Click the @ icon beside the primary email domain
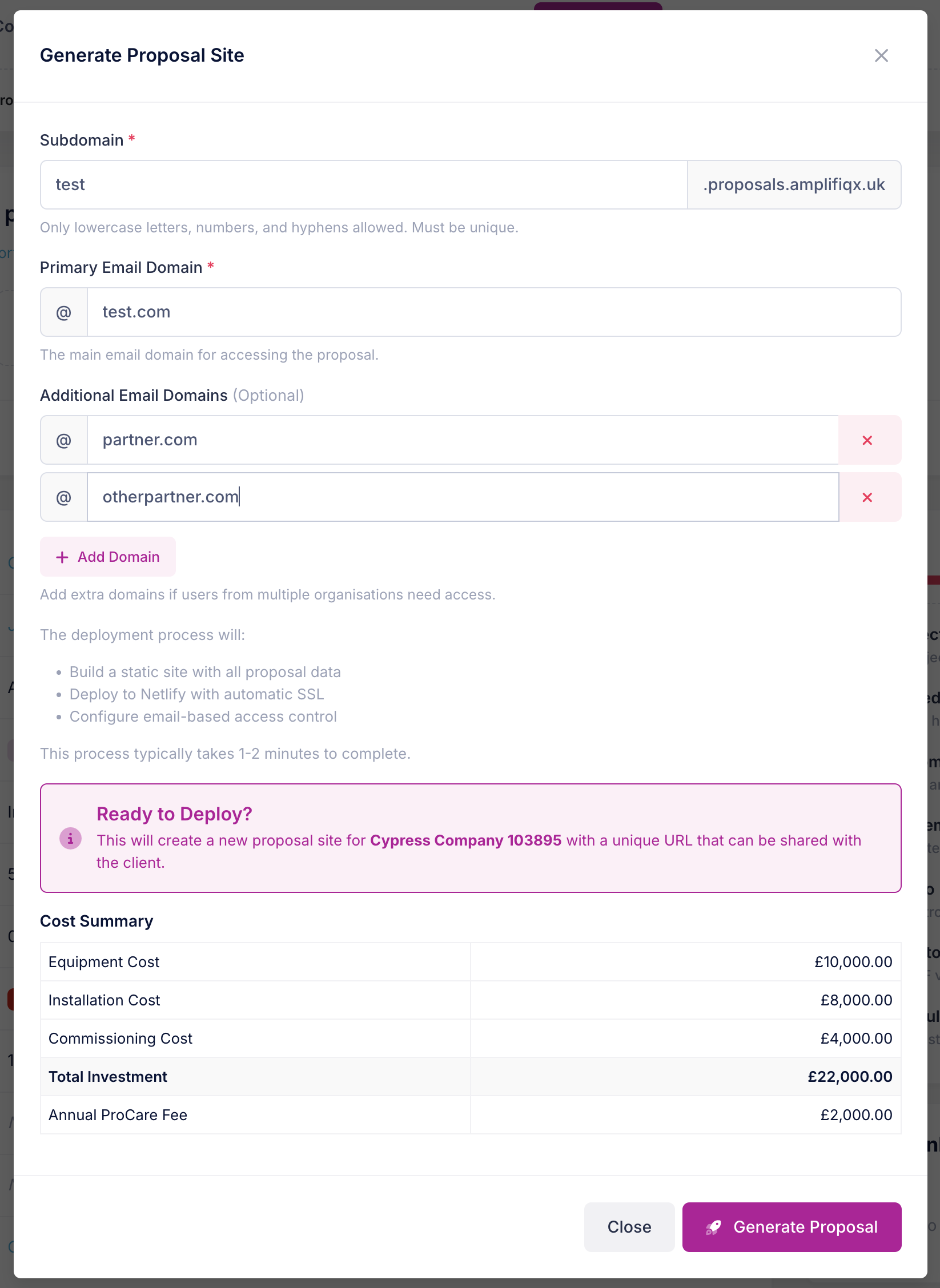Screen dimensions: 940x1288 click(x=63, y=312)
